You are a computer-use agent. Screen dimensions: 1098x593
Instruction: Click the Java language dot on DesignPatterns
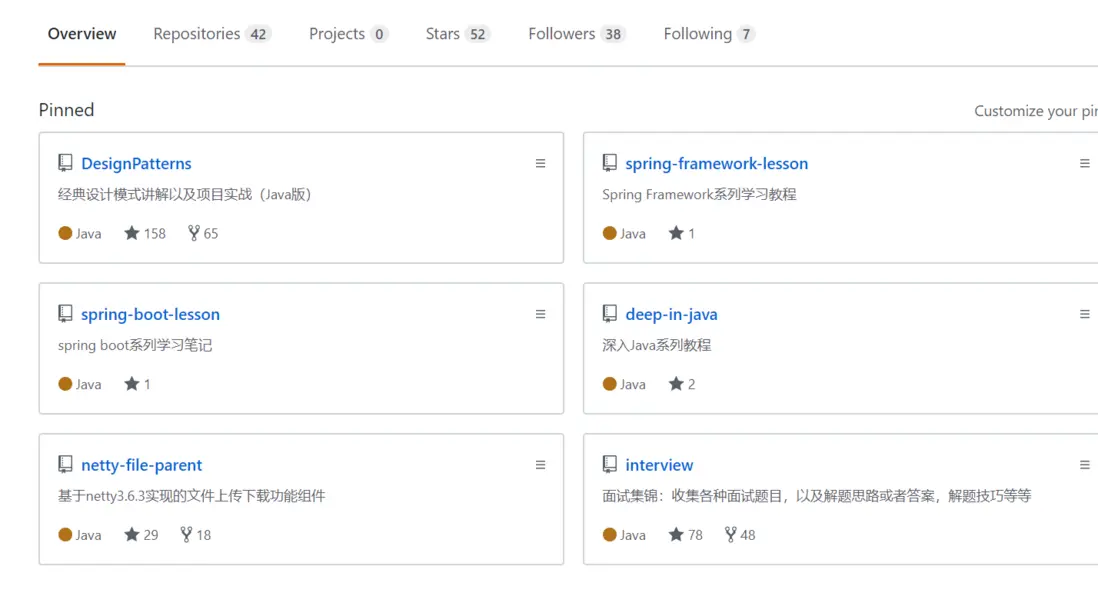(65, 233)
